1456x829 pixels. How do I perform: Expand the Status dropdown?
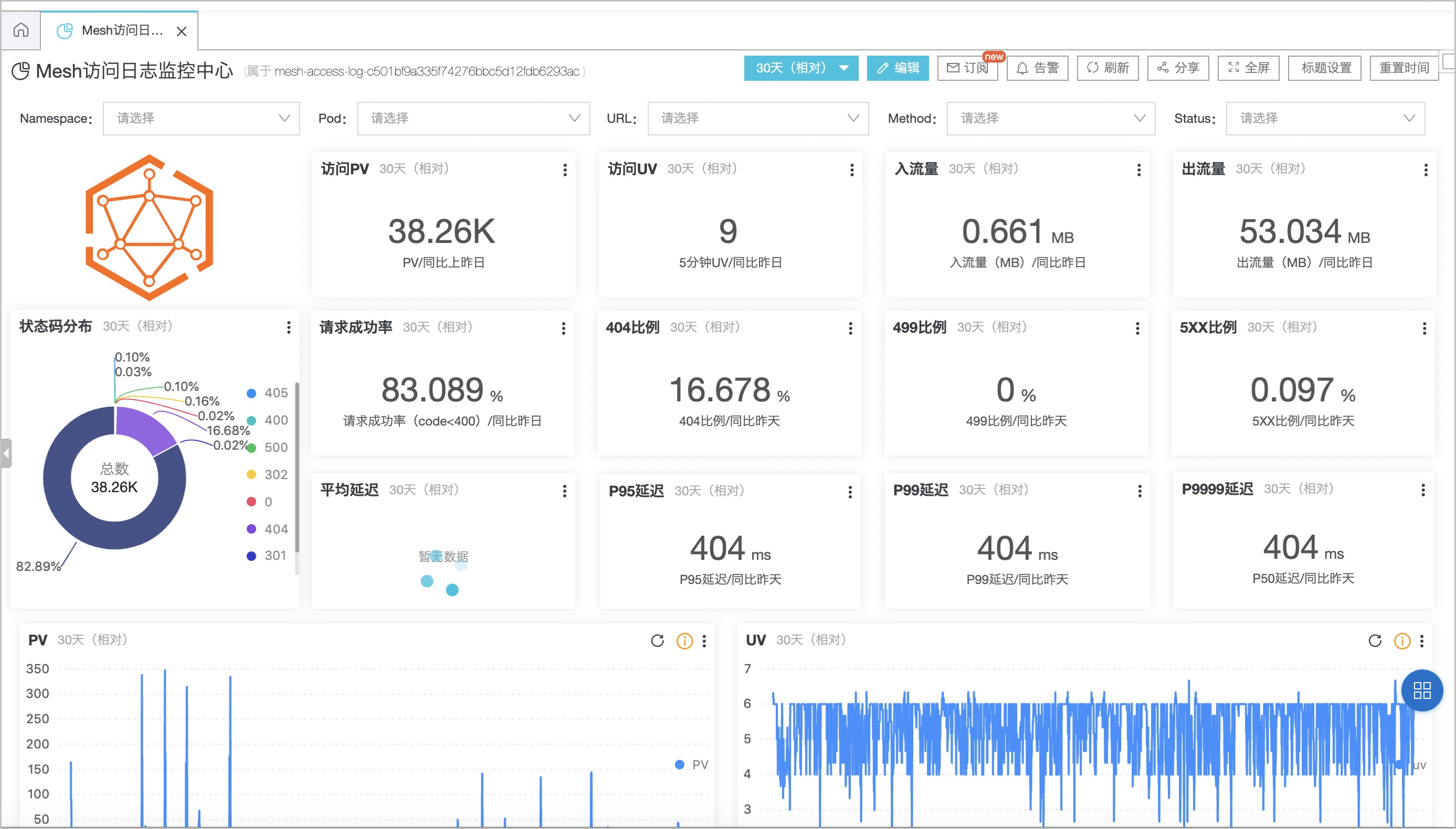click(1325, 119)
